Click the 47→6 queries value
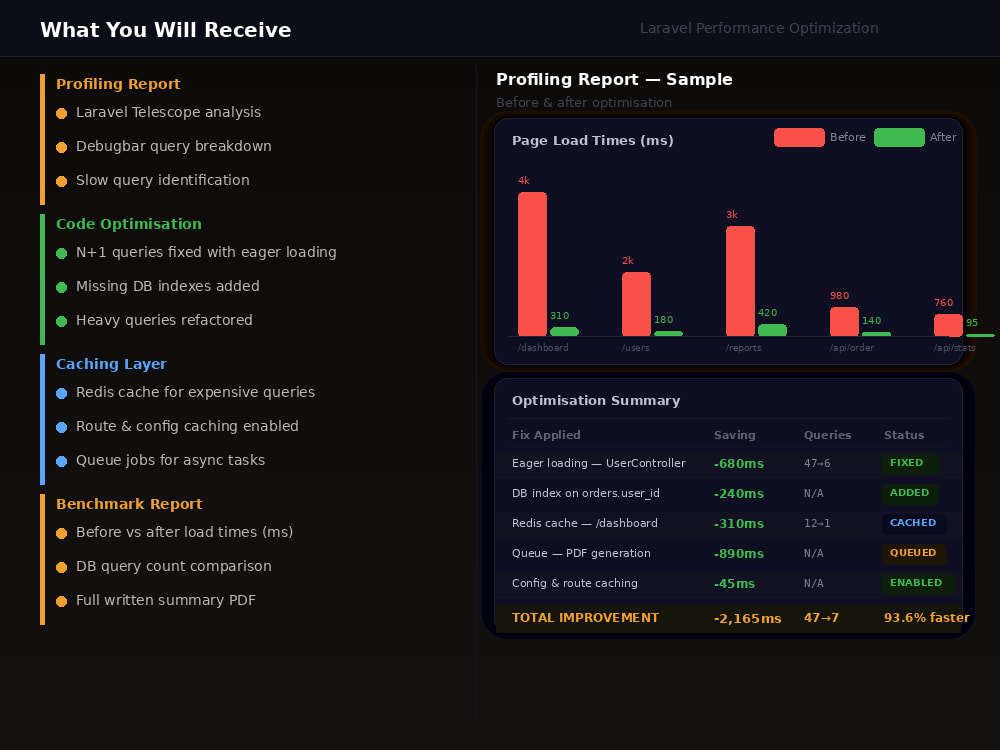 click(x=817, y=463)
